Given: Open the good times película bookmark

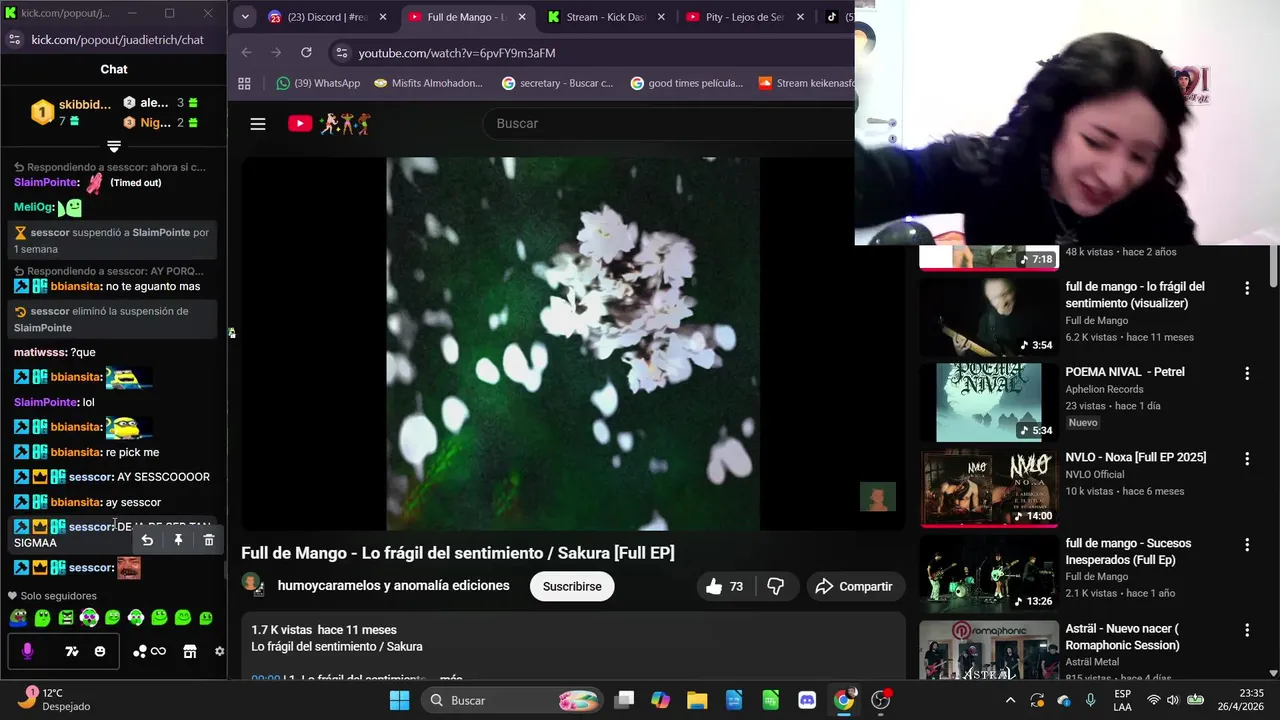Looking at the screenshot, I should pos(687,83).
